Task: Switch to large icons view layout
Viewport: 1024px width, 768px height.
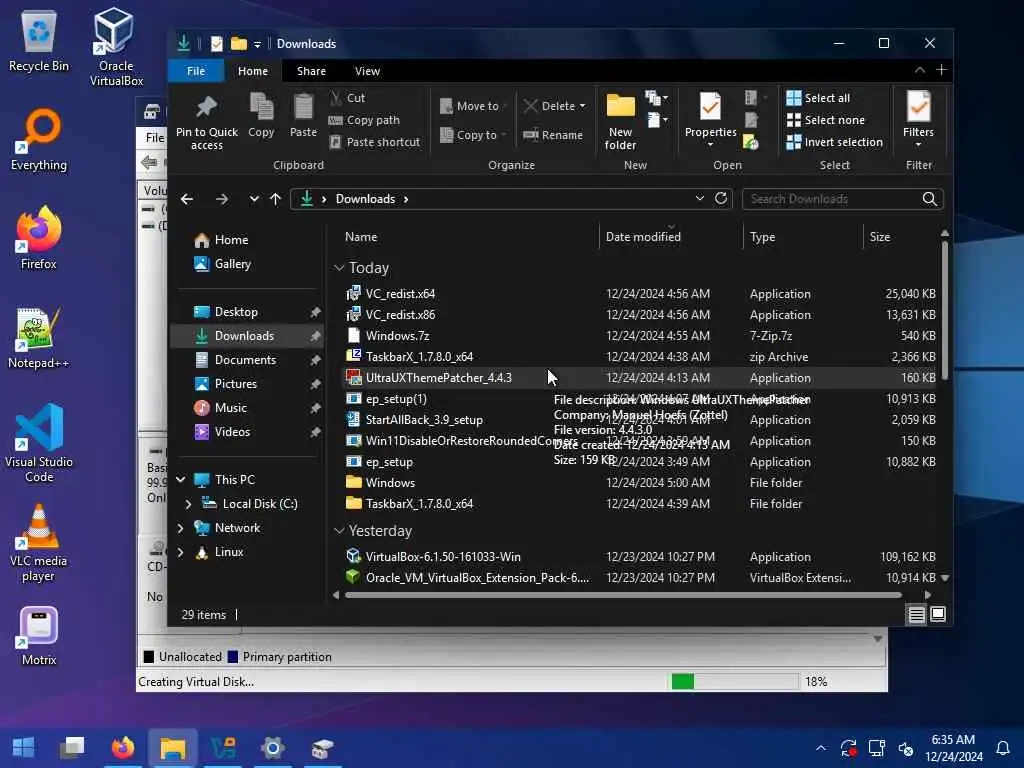Action: (938, 615)
